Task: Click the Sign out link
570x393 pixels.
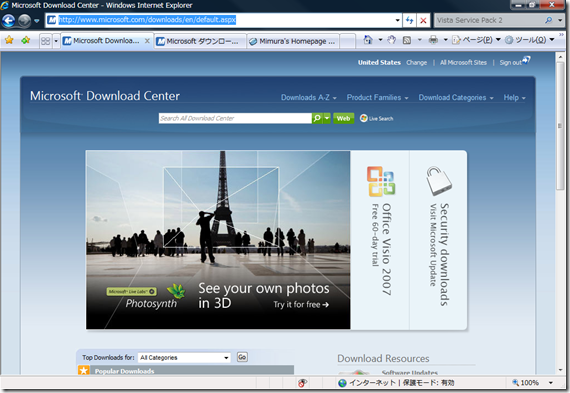Action: (510, 63)
